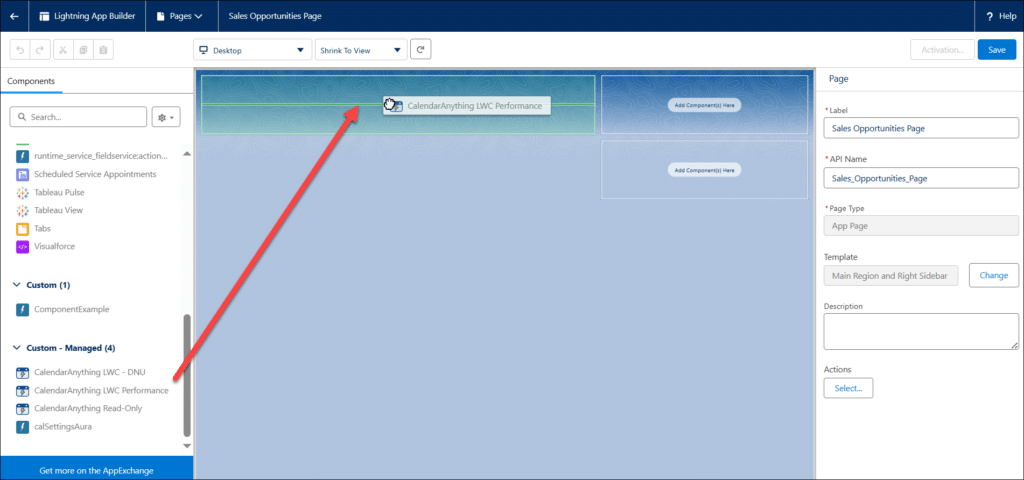The image size is (1024, 480).
Task: Click the Tabs component icon
Action: [x=22, y=229]
